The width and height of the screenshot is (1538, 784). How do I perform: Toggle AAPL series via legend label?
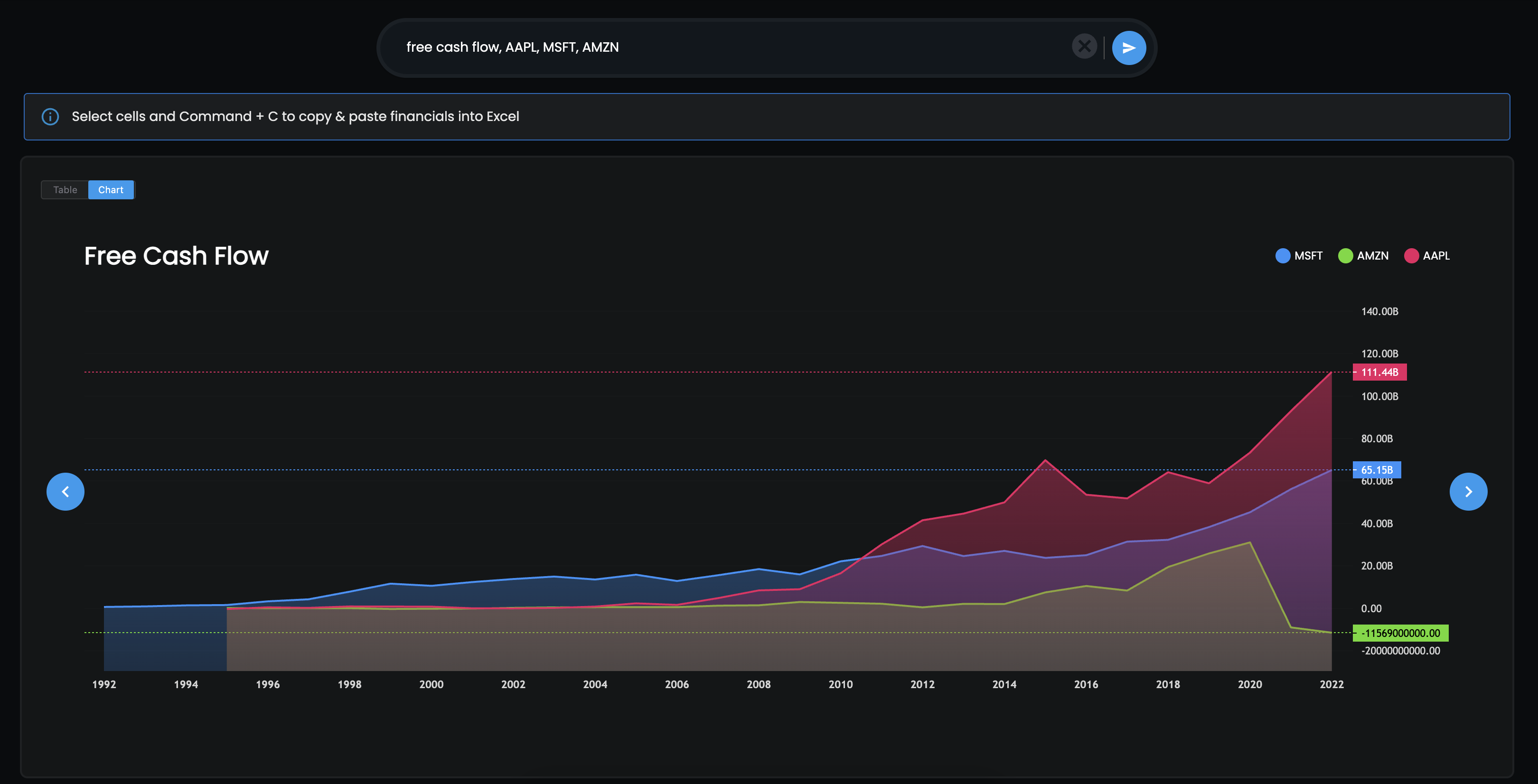(1436, 256)
